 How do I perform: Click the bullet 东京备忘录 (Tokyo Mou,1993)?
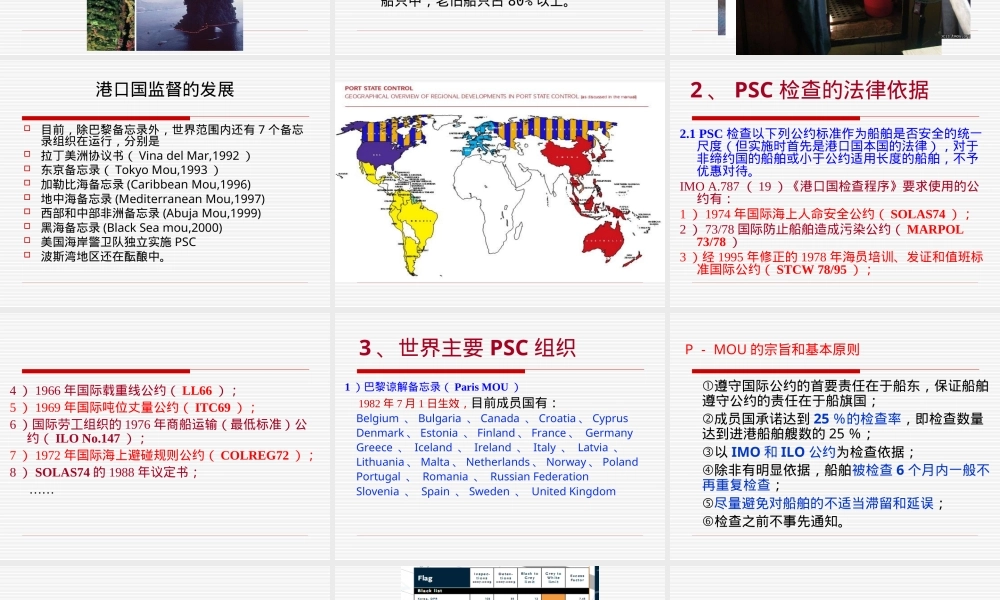130,170
